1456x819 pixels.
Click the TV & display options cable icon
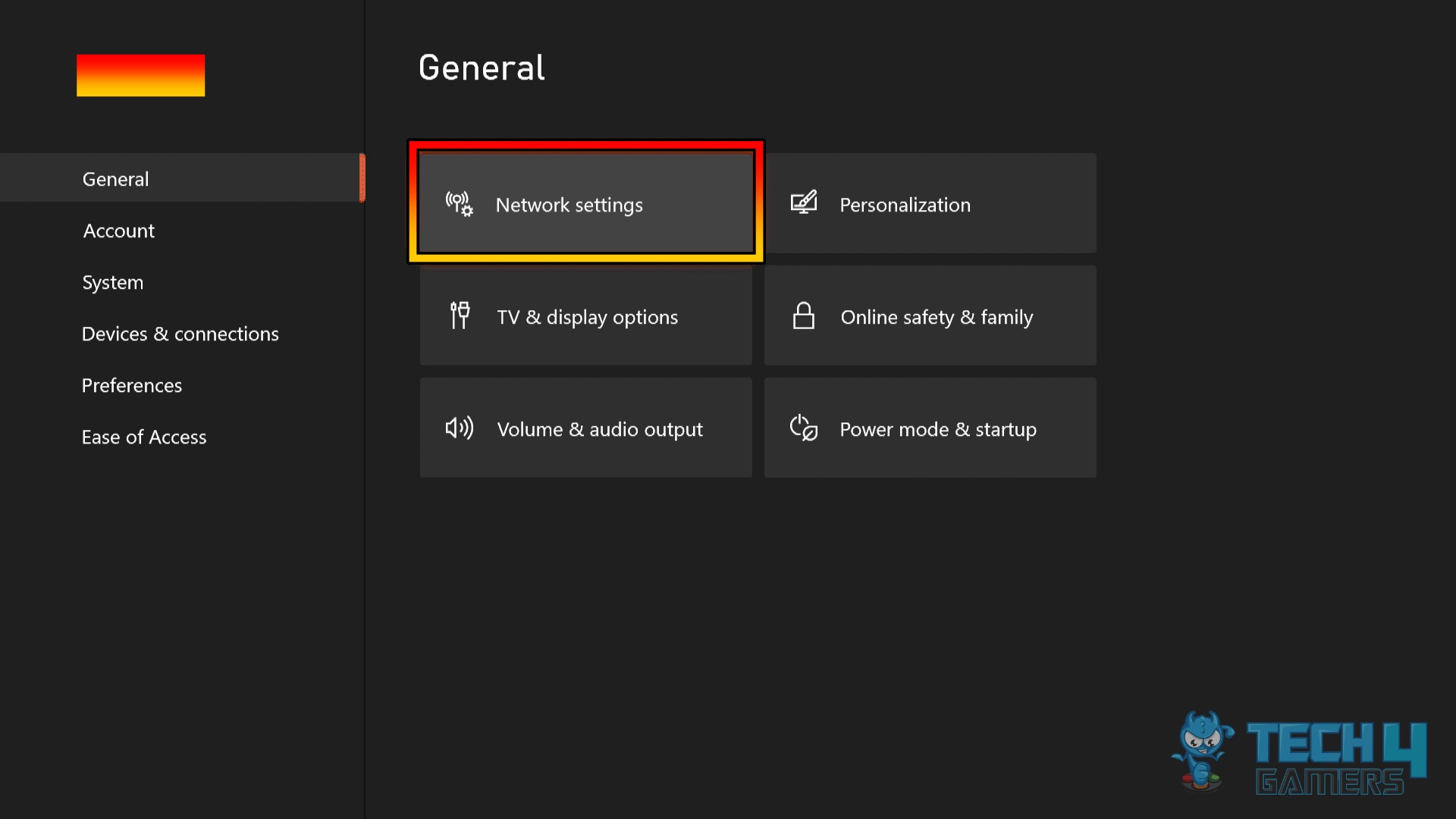click(x=460, y=315)
